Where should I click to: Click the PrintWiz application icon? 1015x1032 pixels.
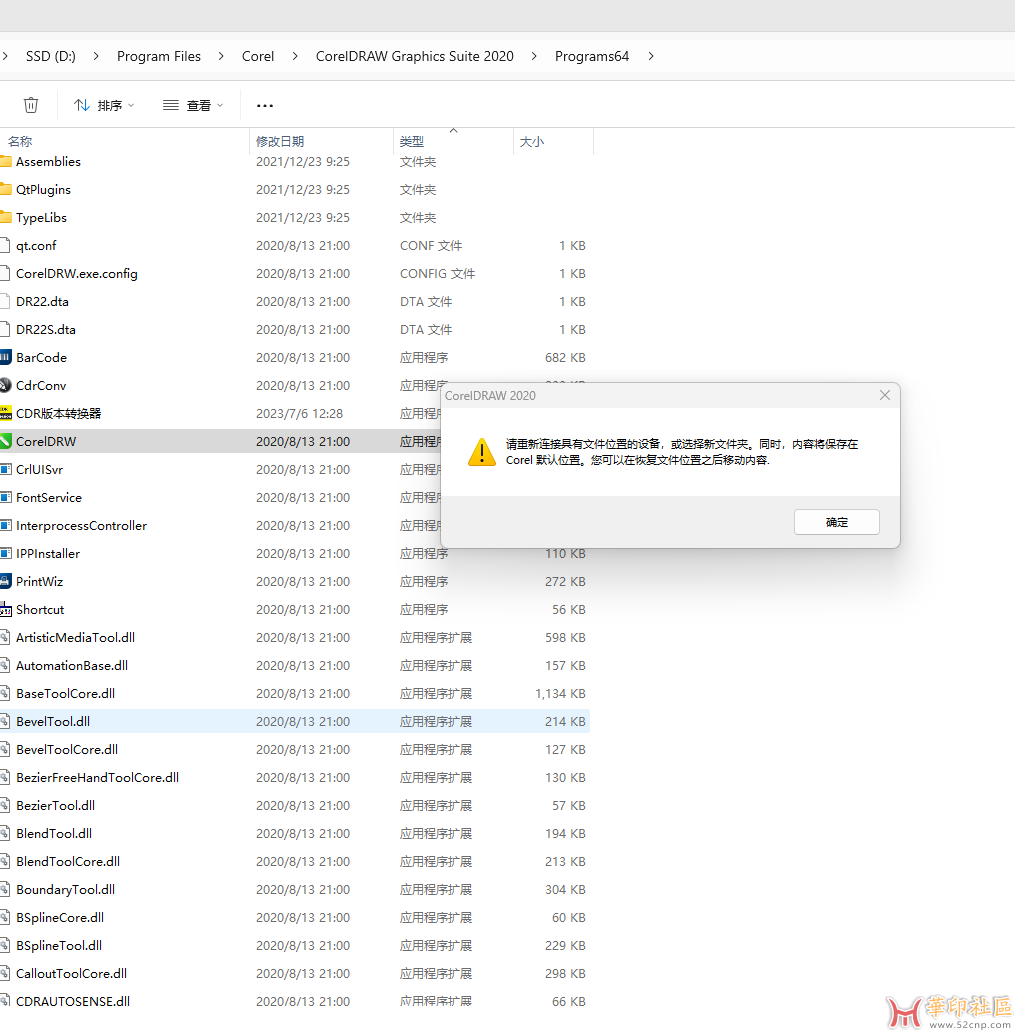(x=5, y=581)
